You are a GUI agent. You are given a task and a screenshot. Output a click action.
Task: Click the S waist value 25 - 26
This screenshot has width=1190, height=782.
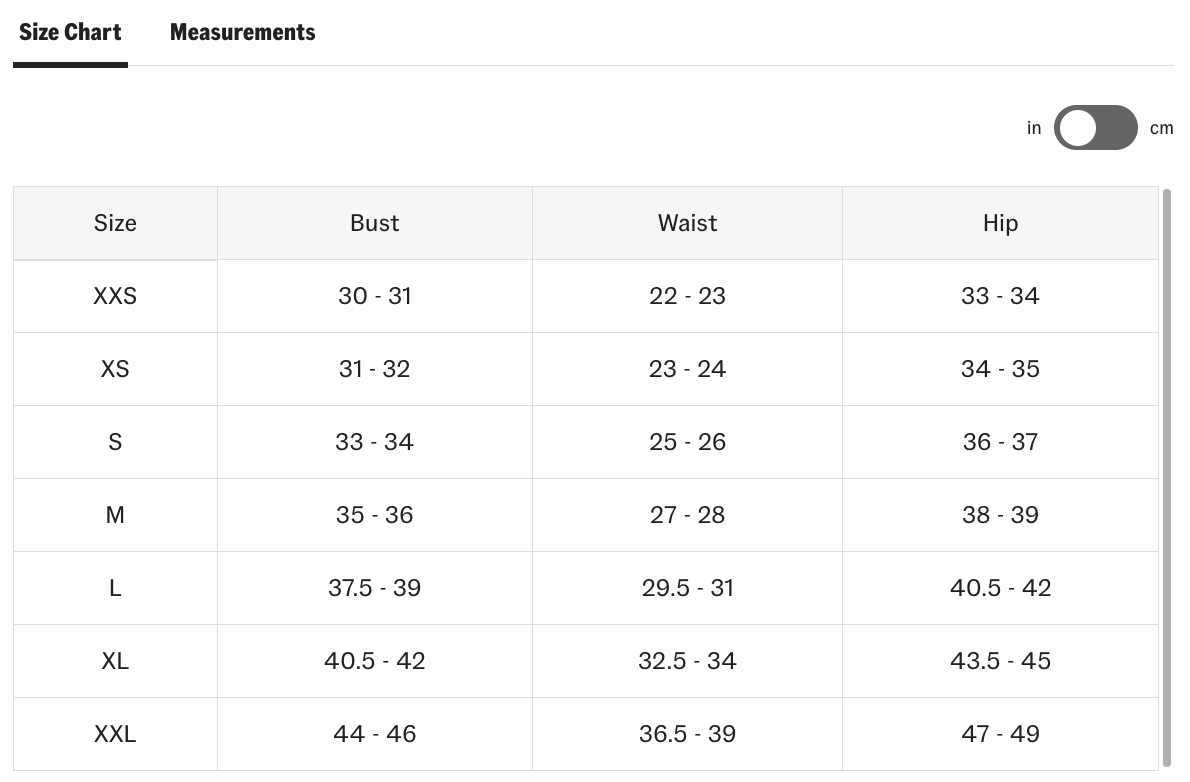coord(687,442)
